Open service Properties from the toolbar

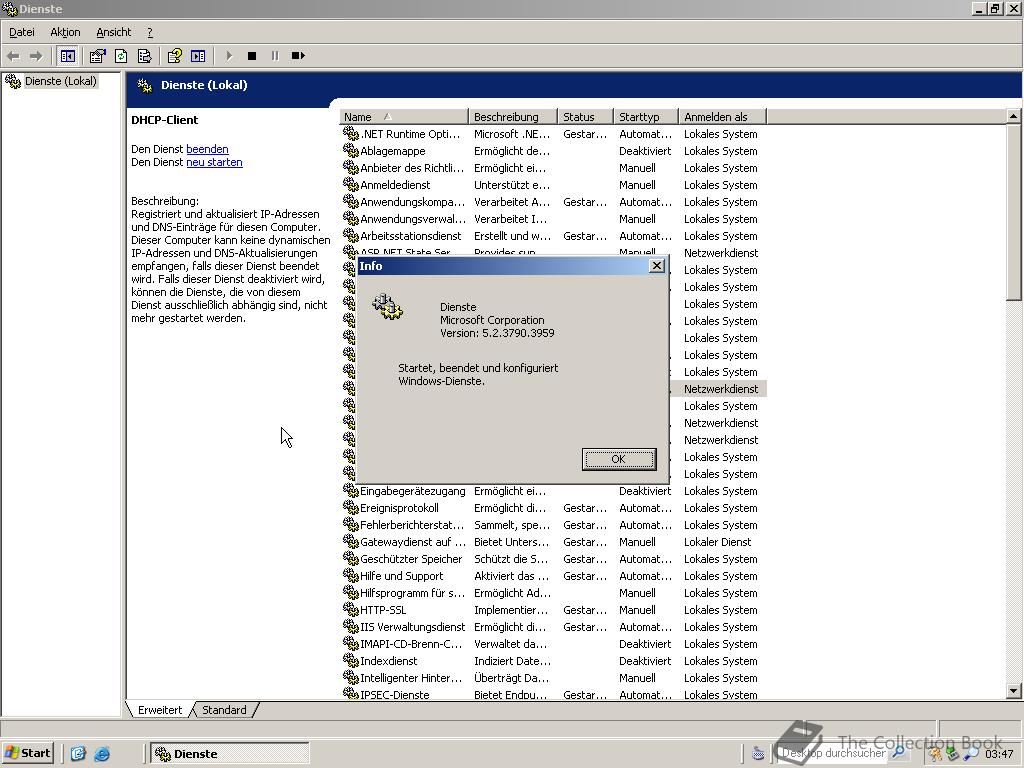[x=97, y=56]
